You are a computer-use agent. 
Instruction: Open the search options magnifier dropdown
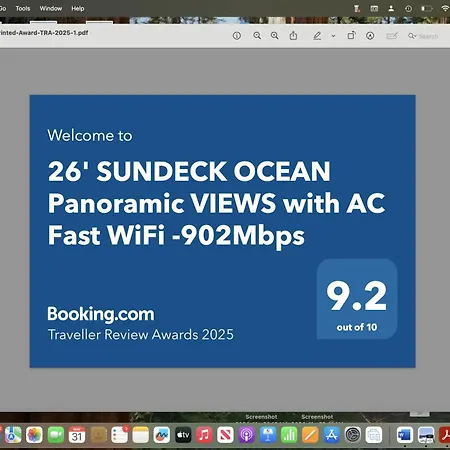coord(412,36)
